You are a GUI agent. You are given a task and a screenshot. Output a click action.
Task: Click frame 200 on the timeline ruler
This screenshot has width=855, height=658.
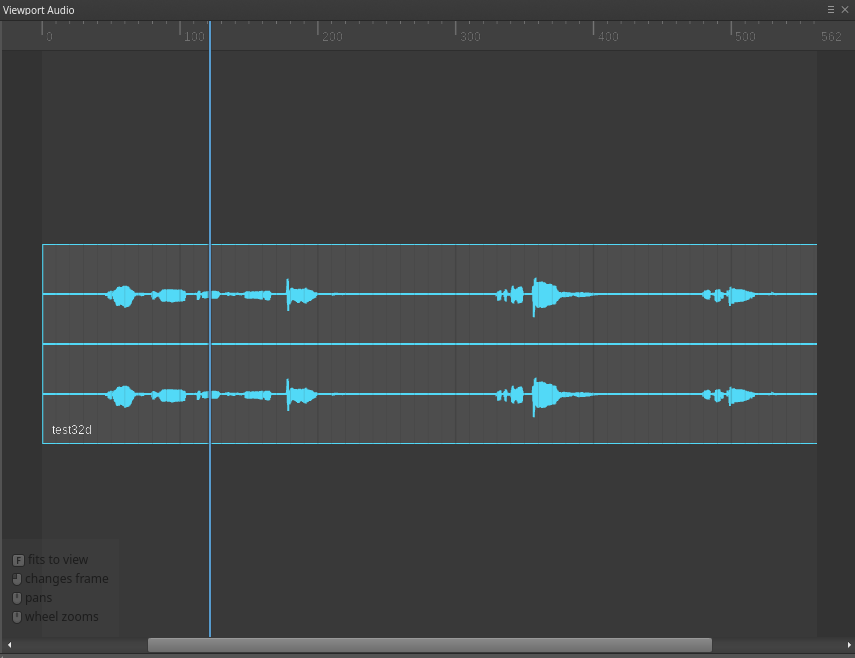click(x=331, y=36)
